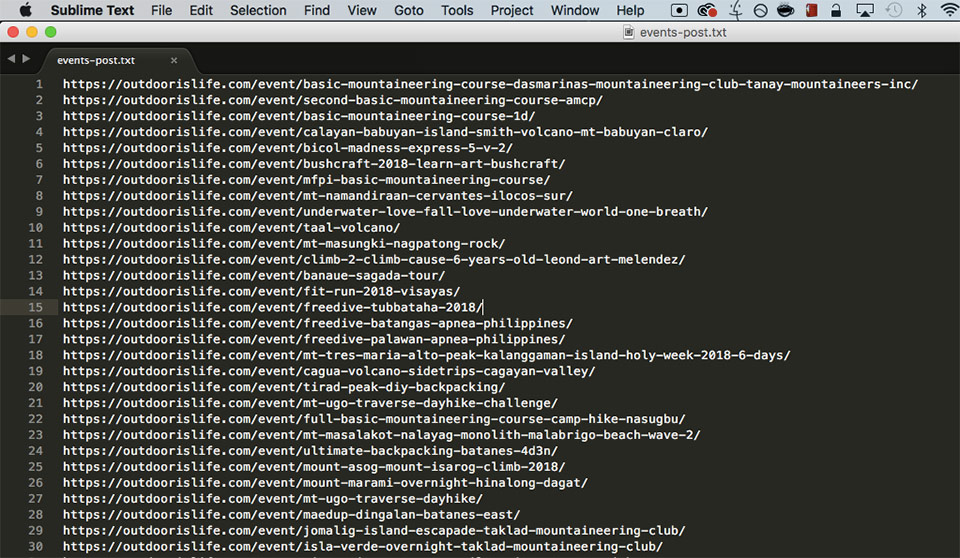Click the freedive-tubbataha-2018 URL line
The height and width of the screenshot is (558, 960).
[x=272, y=307]
